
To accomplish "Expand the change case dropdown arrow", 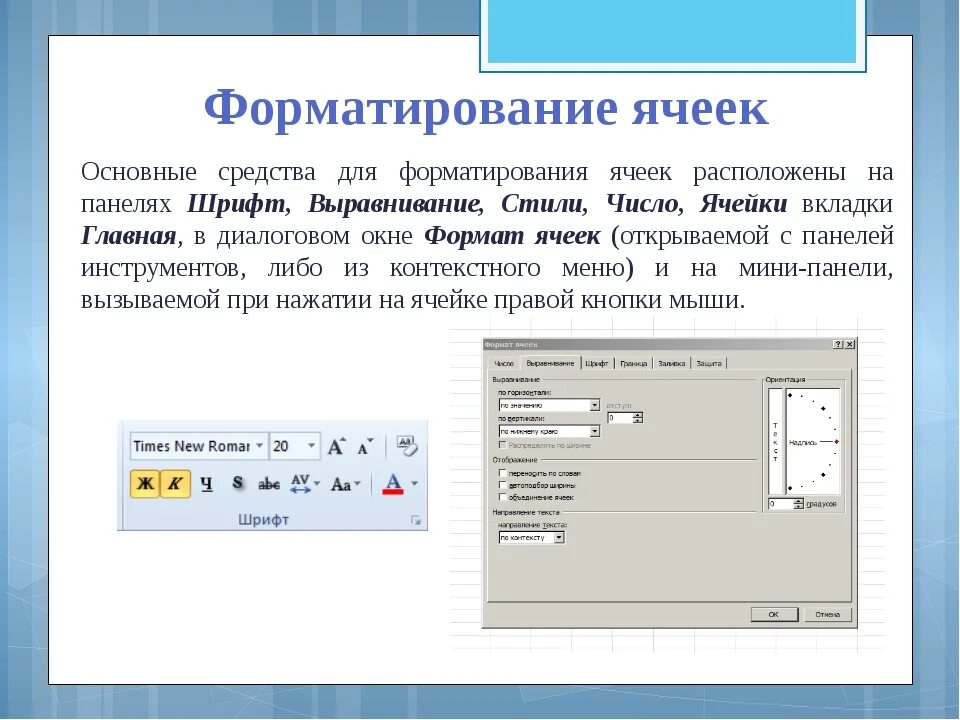I will (x=357, y=484).
